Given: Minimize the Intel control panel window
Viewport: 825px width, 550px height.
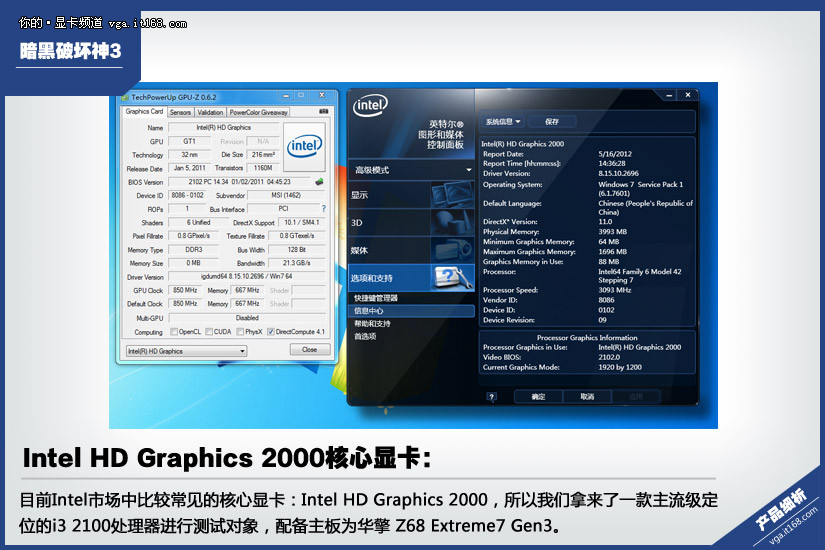Looking at the screenshot, I should [x=669, y=95].
